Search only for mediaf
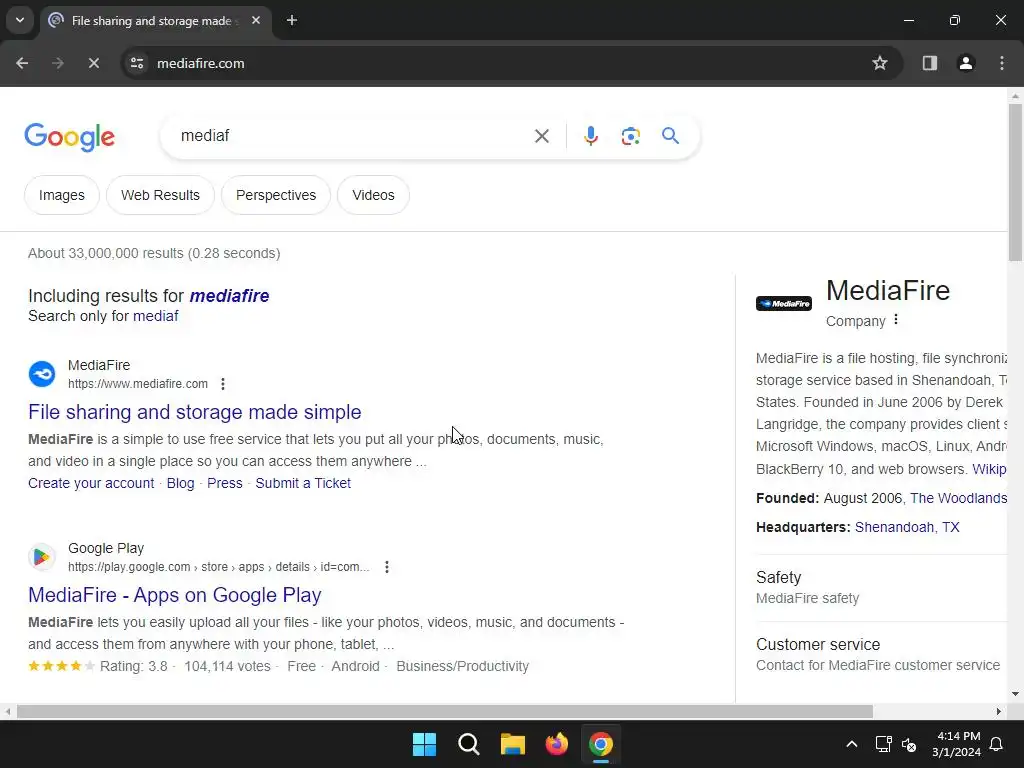Screen dimensions: 1024x768 (155, 316)
